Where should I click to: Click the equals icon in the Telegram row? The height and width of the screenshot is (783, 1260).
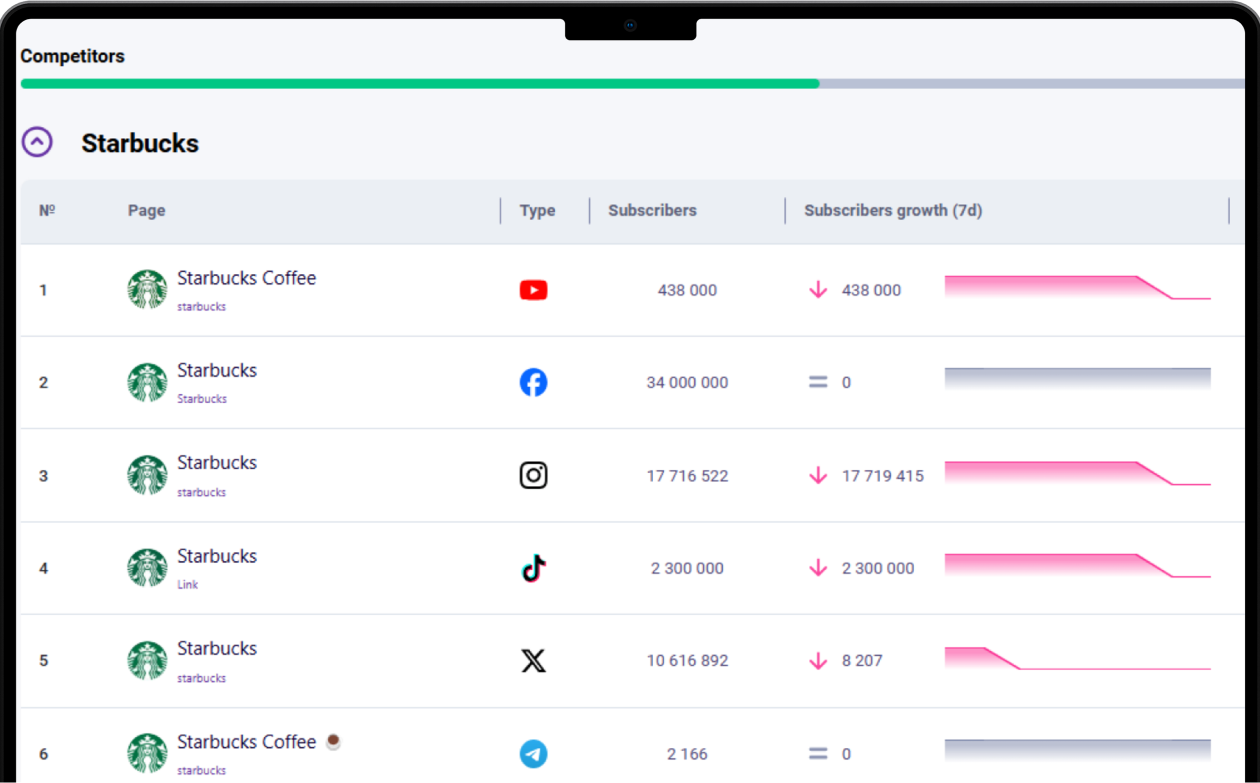click(x=818, y=754)
